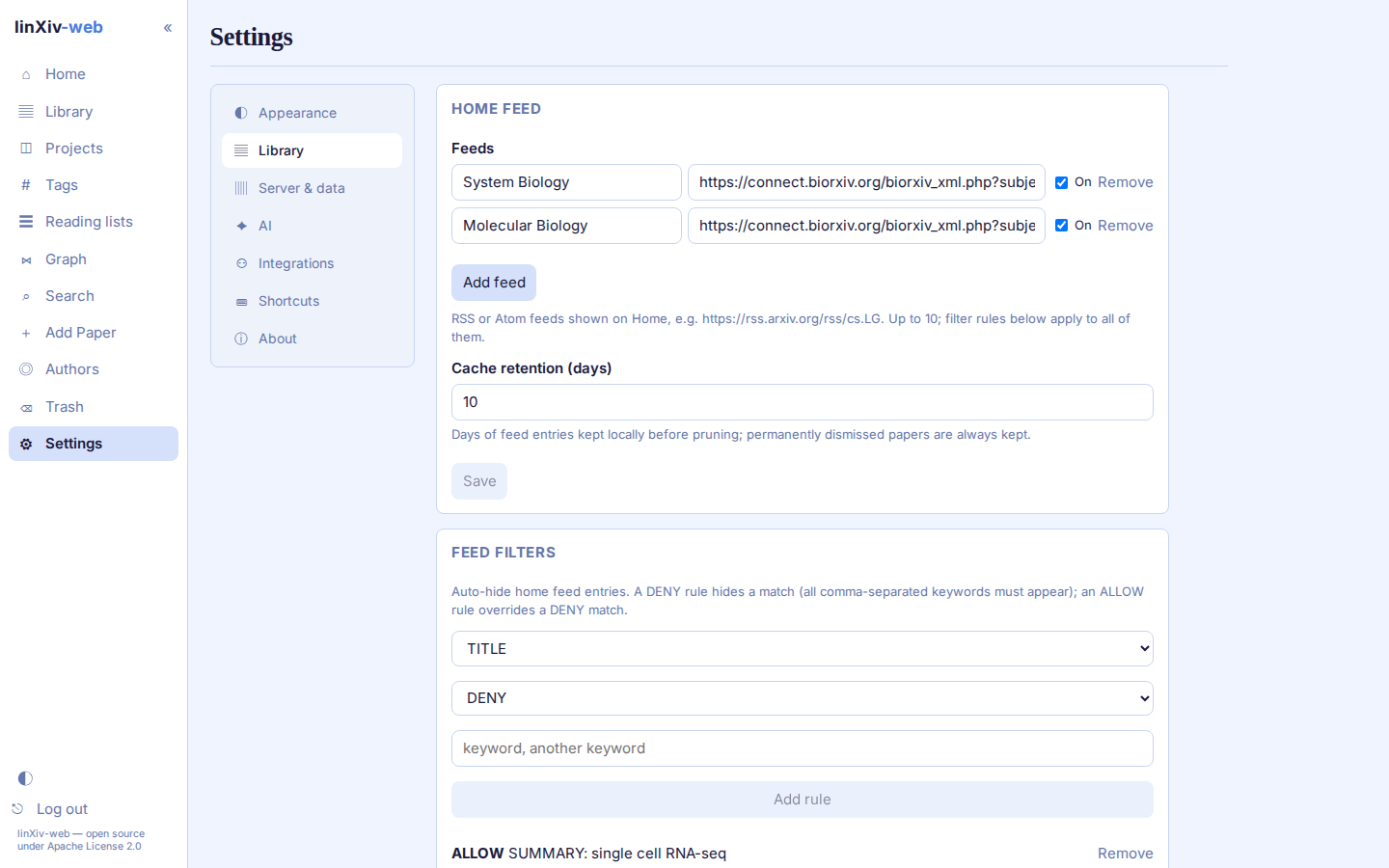Remove the System Biology feed
This screenshot has height=868, width=1389.
1126,182
